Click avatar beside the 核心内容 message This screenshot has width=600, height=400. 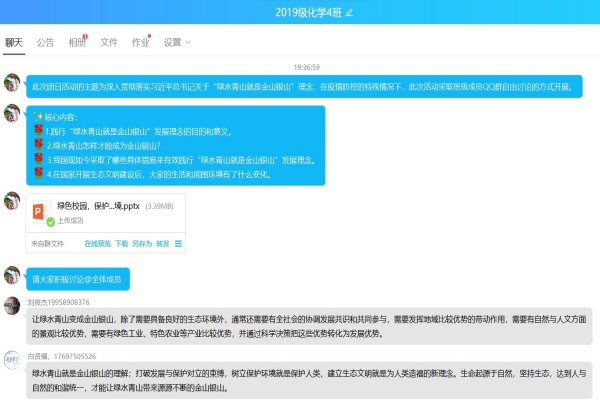click(12, 113)
